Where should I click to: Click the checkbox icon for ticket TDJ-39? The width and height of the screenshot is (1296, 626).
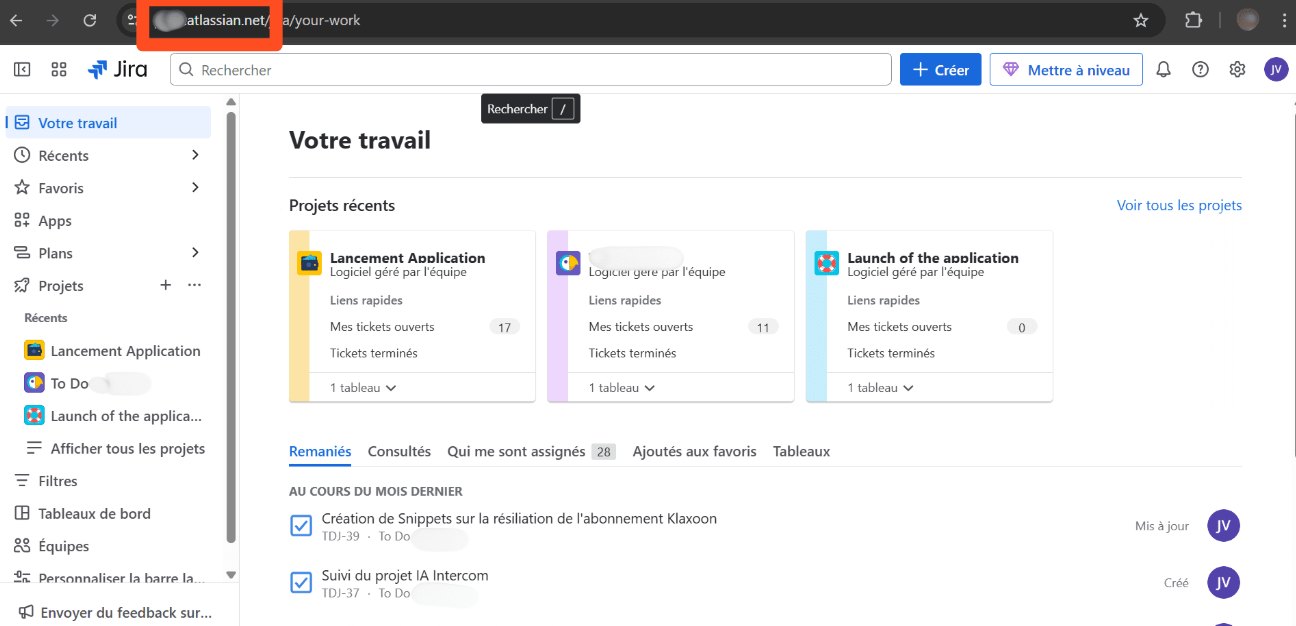[x=301, y=526]
